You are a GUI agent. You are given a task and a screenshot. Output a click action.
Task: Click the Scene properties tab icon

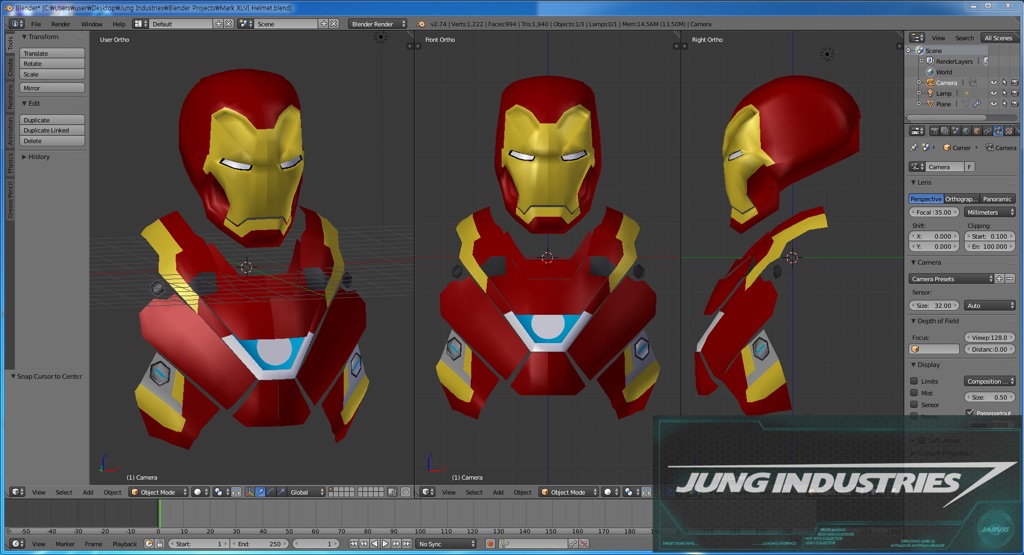[955, 131]
